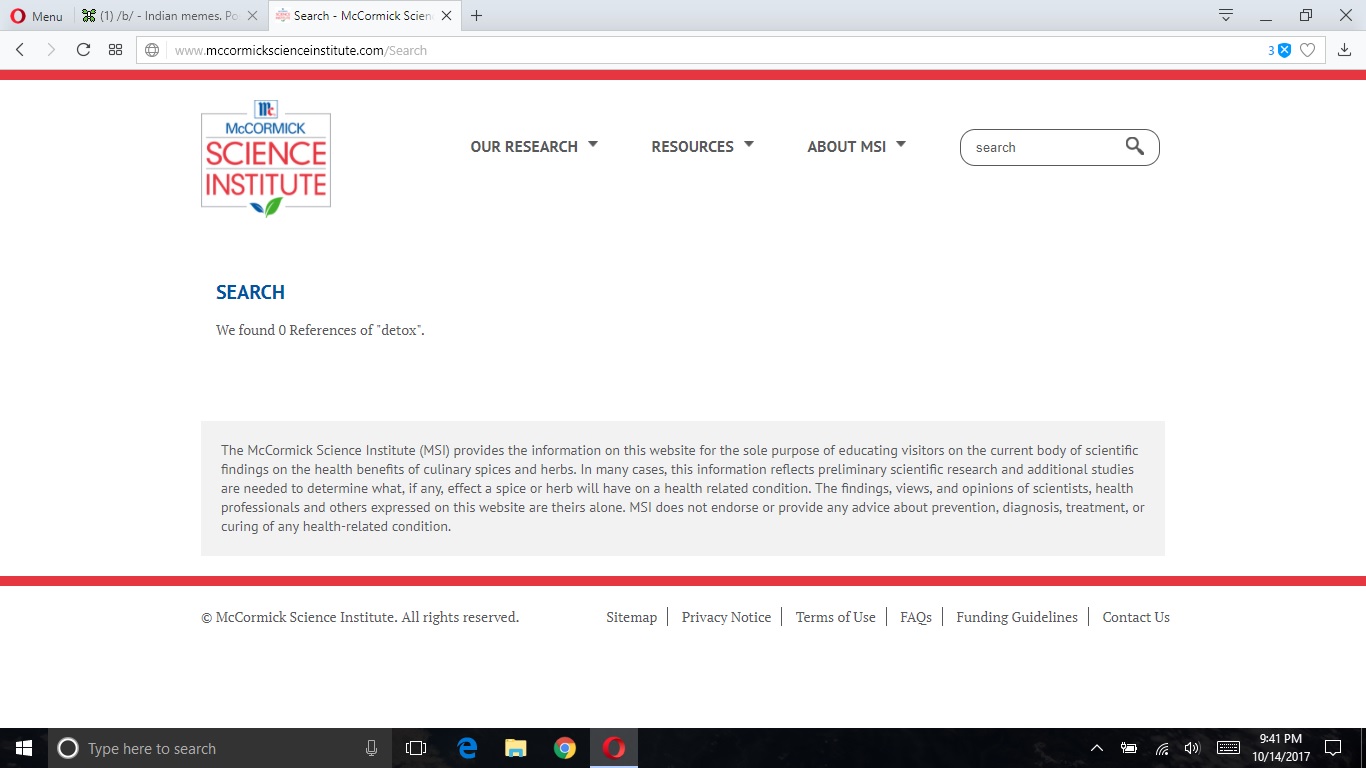Open the Funding Guidelines link
1366x768 pixels.
[1017, 617]
